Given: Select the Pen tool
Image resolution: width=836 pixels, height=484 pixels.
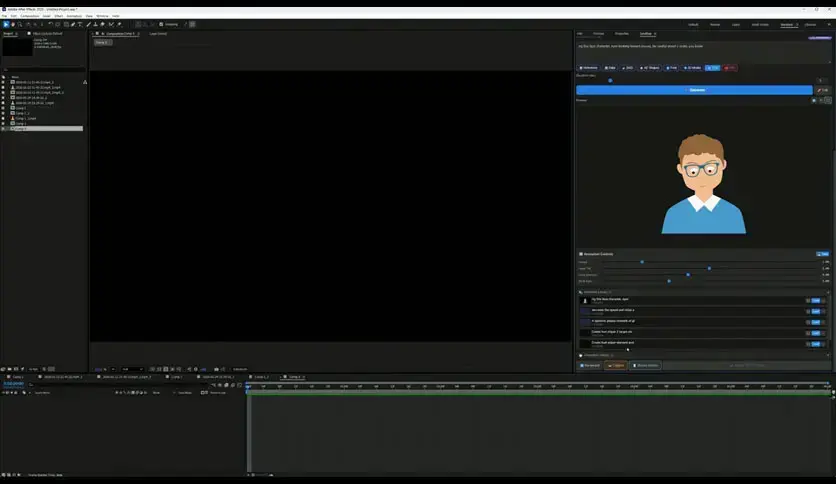Looking at the screenshot, I should click(x=73, y=24).
